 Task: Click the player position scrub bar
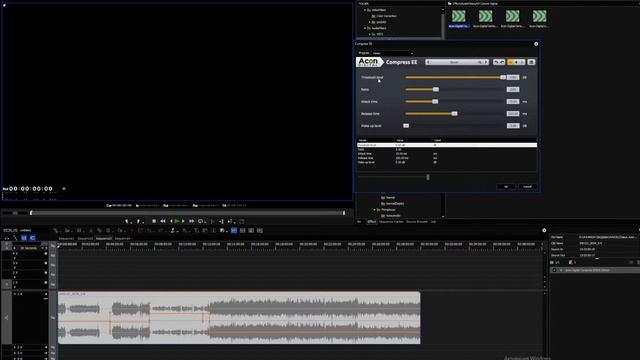coord(188,213)
